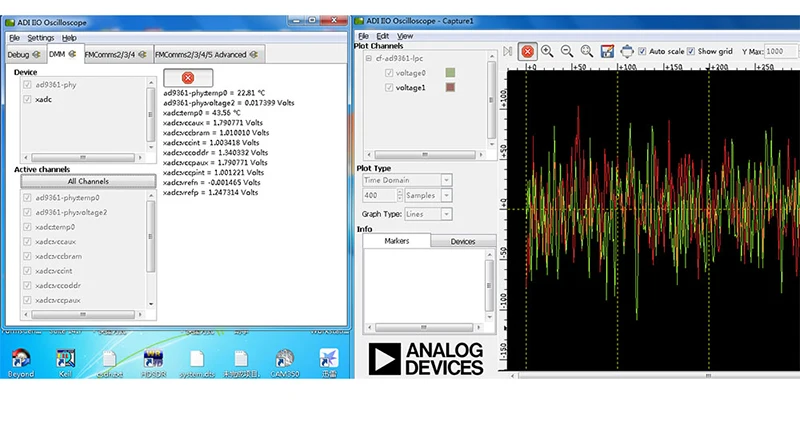Click the Device list horizontal scrollbar
The height and width of the screenshot is (435, 800).
[83, 158]
